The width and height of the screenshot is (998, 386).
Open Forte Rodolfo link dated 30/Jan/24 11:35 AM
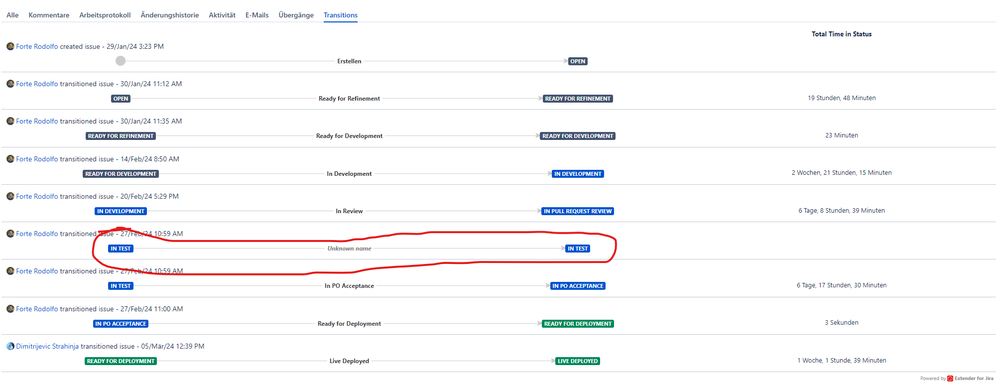(x=37, y=121)
